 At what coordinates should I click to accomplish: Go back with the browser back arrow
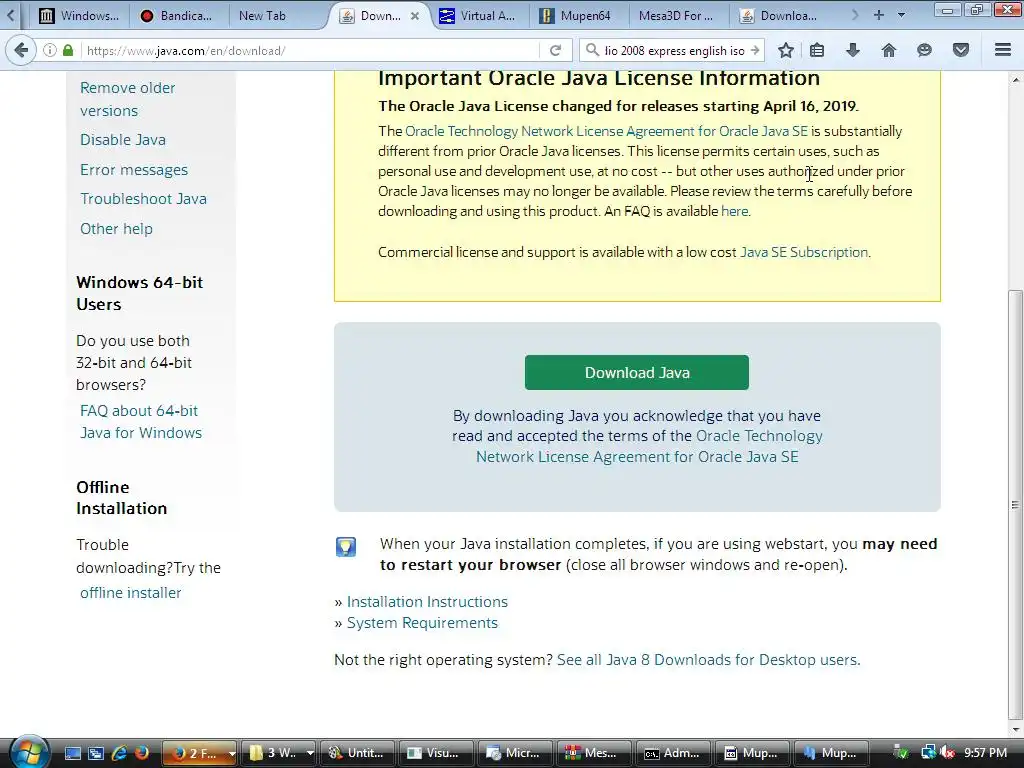pos(21,50)
